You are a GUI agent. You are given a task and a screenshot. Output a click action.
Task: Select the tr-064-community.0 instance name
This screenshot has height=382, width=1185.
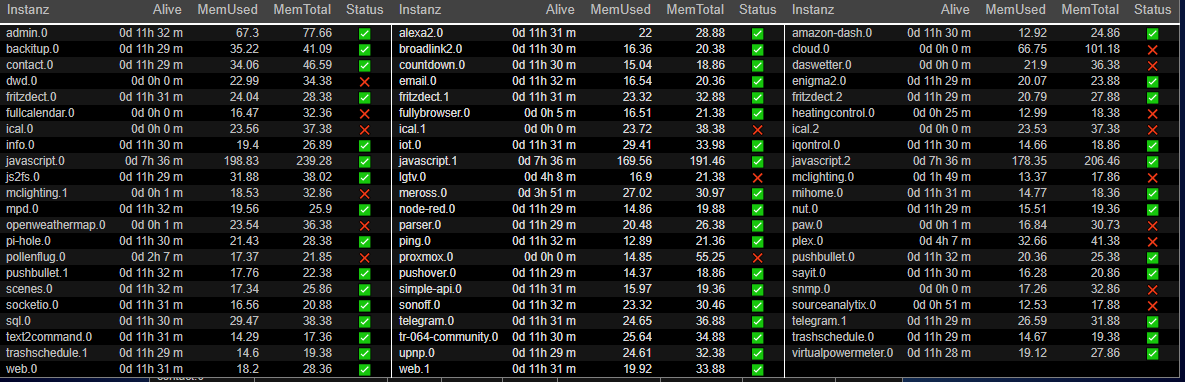click(x=449, y=337)
